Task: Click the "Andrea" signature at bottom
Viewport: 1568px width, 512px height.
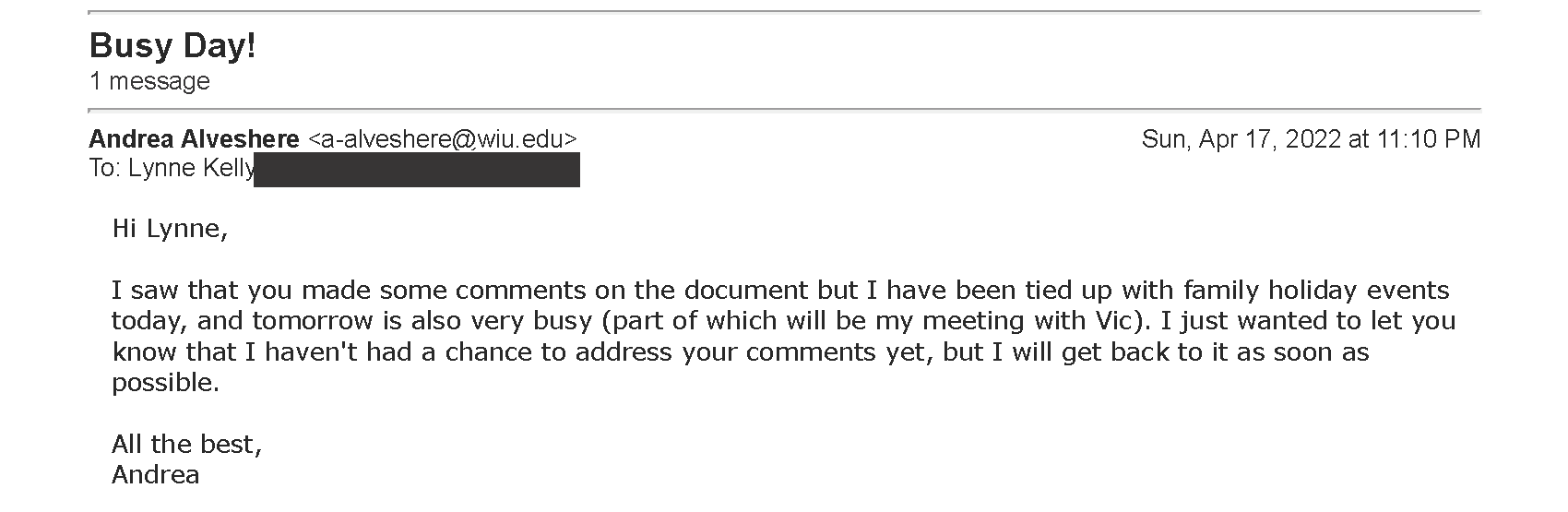Action: coord(156,475)
